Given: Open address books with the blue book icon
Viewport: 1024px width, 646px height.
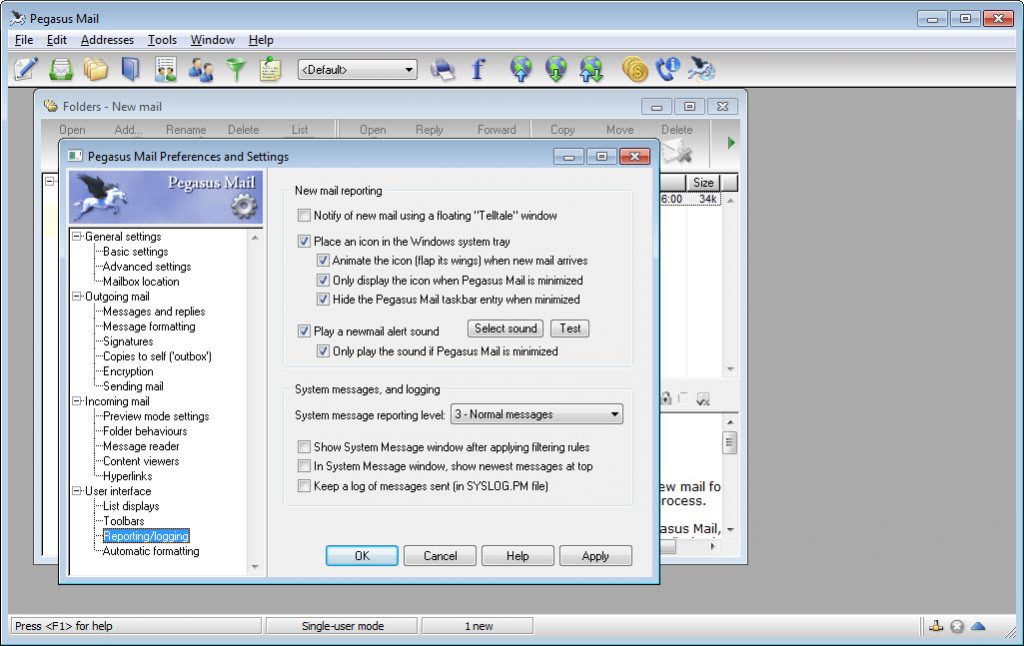Looking at the screenshot, I should pyautogui.click(x=131, y=69).
